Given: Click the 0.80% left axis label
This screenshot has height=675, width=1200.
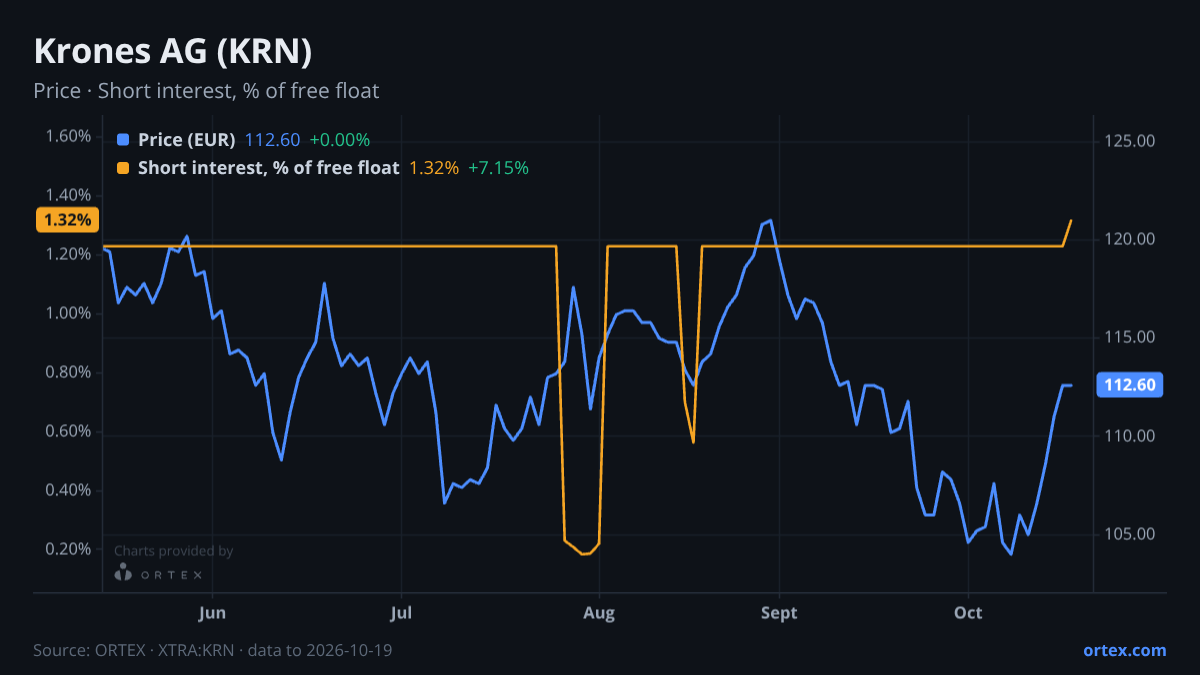Looking at the screenshot, I should [69, 372].
